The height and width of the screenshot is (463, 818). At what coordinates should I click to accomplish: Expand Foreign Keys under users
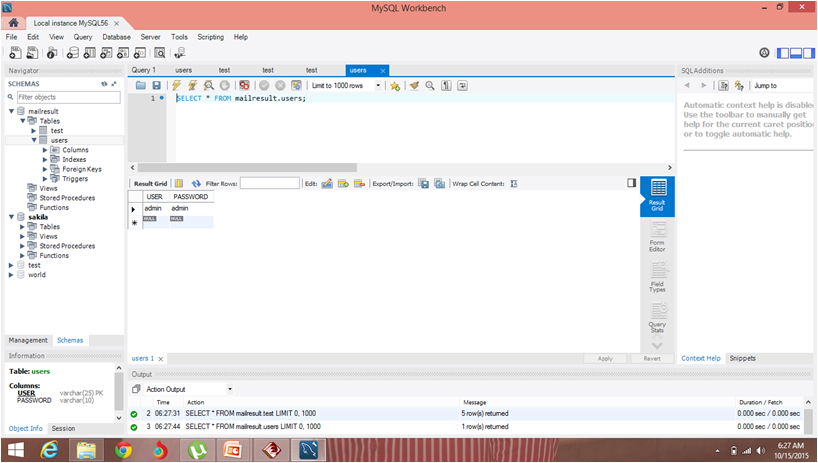point(45,169)
